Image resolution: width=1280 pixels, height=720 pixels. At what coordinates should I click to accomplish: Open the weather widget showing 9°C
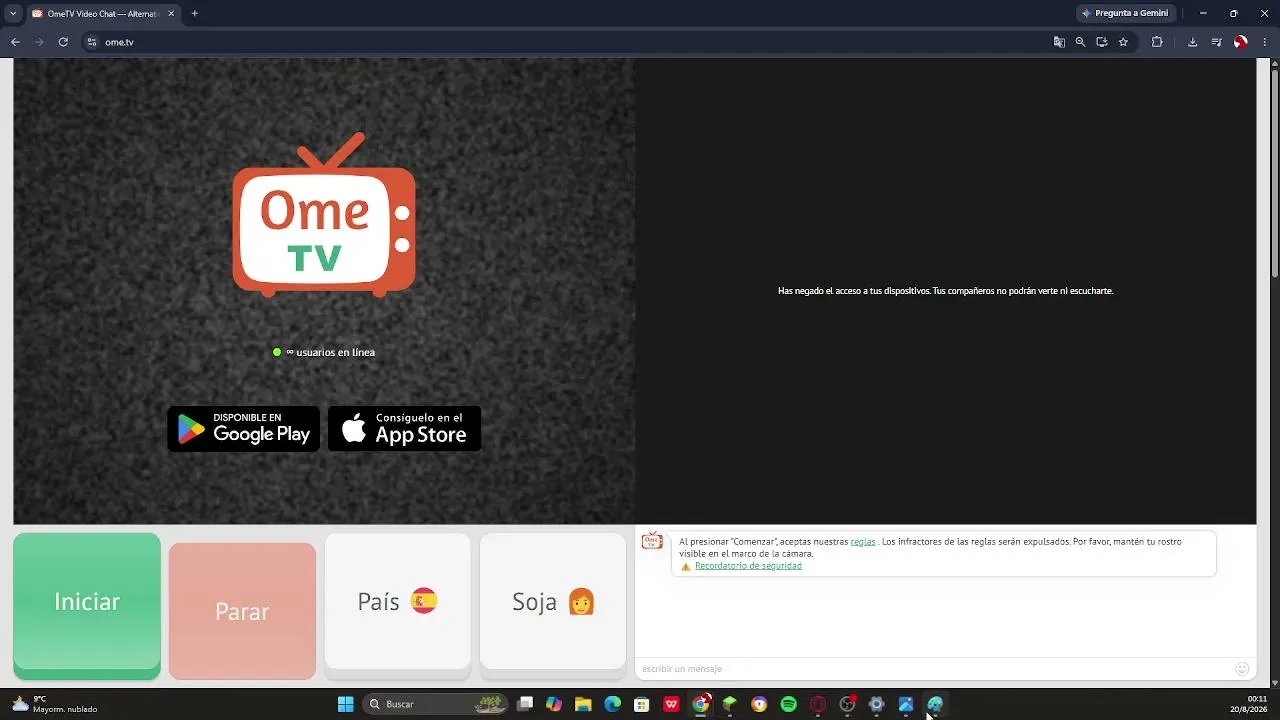pyautogui.click(x=55, y=704)
